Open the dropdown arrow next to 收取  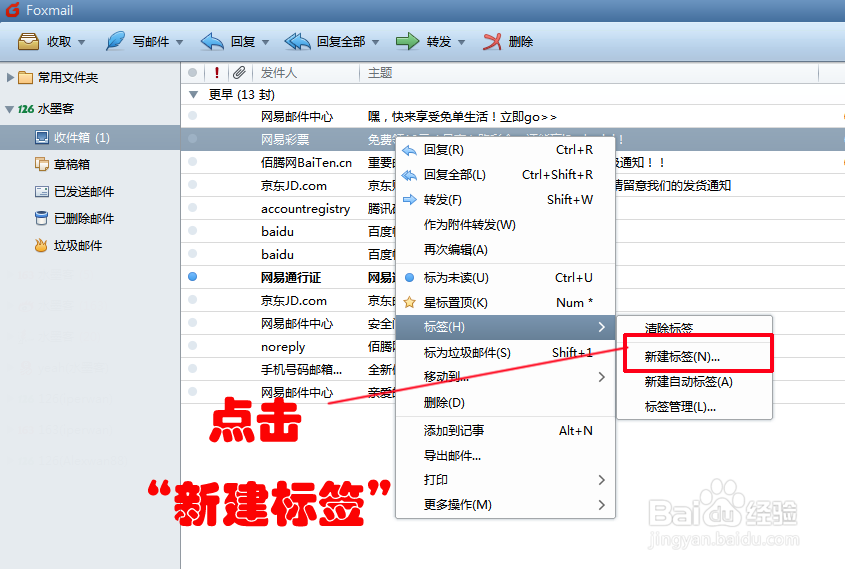pos(81,42)
